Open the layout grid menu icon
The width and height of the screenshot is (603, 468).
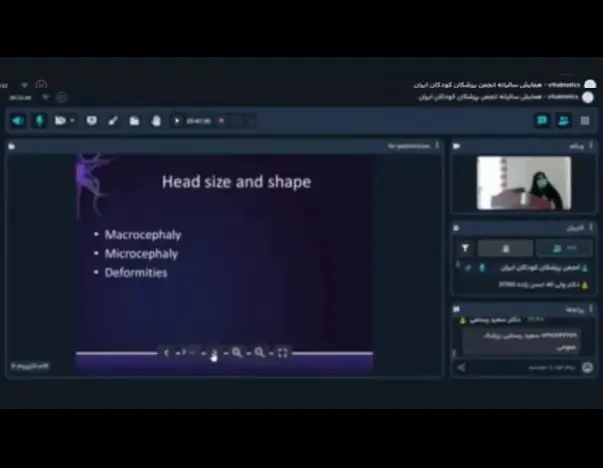coord(585,120)
